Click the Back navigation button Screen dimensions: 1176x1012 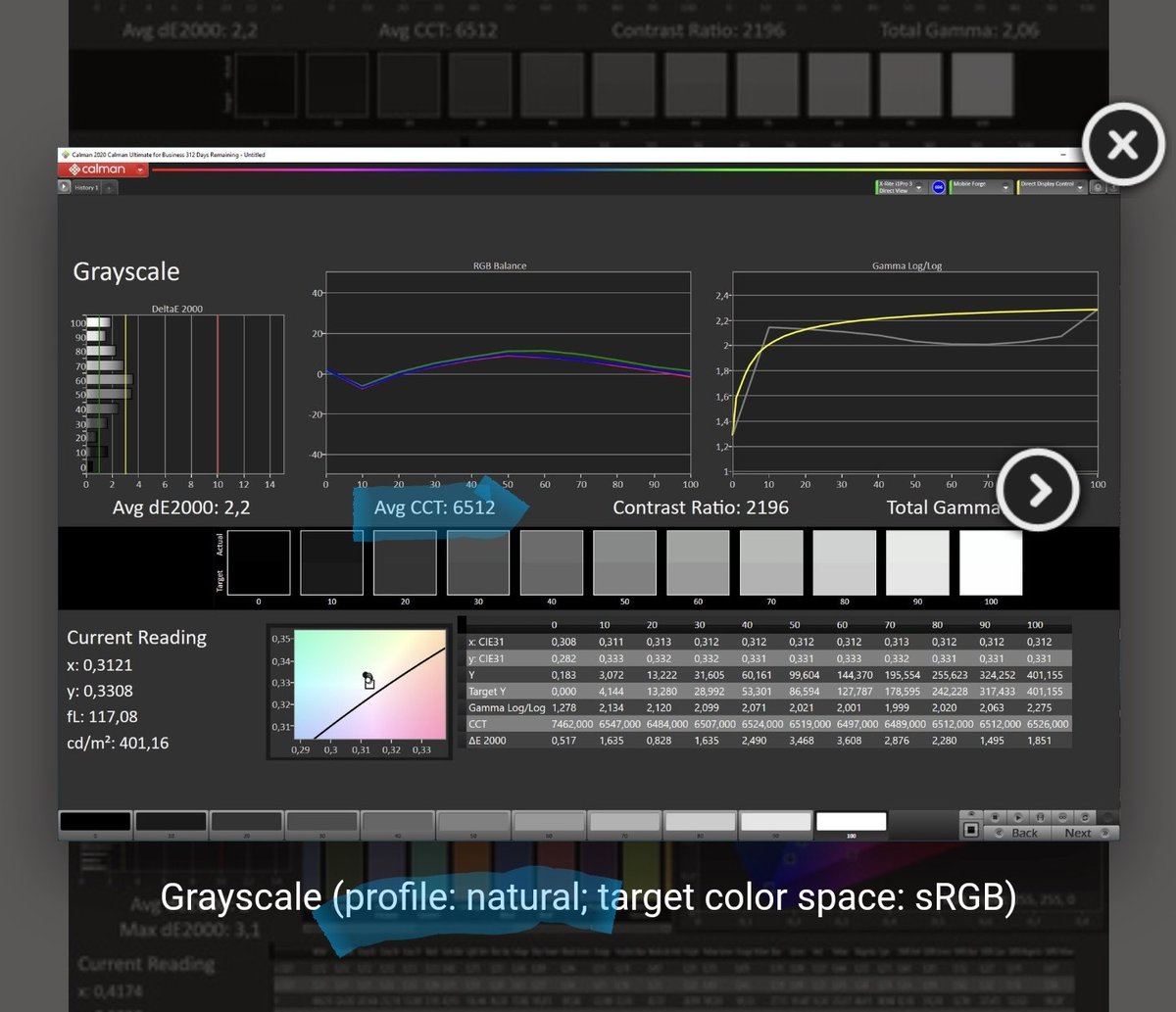click(1016, 832)
